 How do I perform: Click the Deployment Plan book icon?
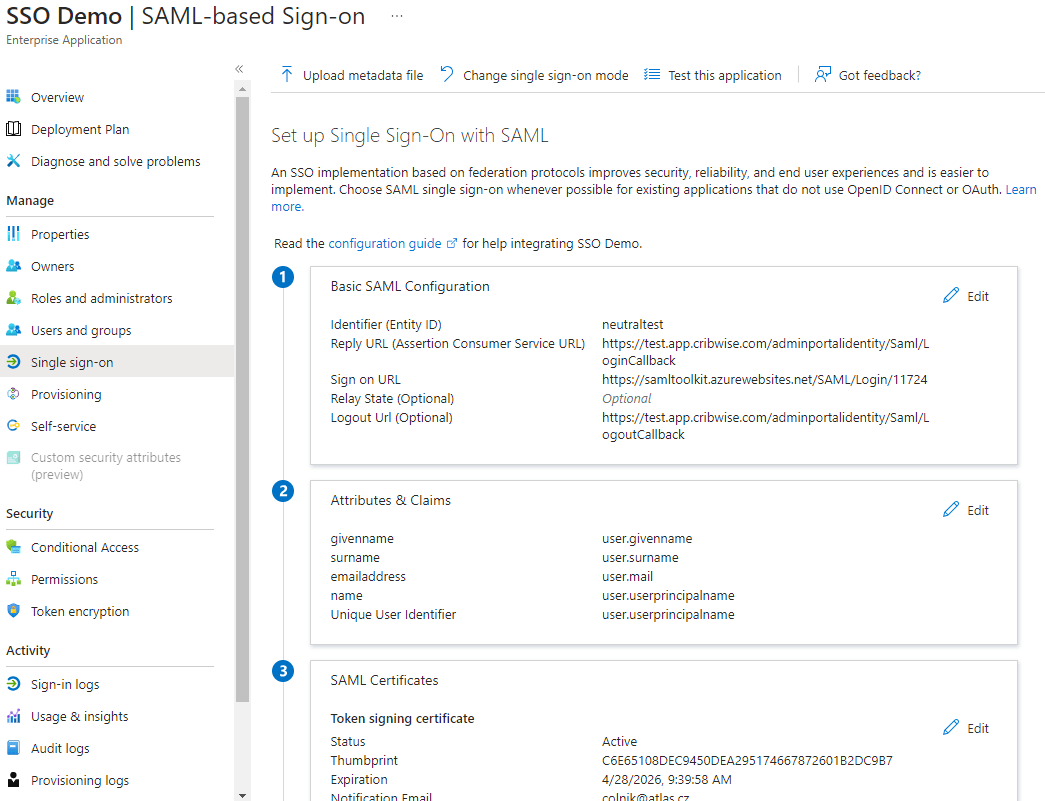click(x=14, y=129)
